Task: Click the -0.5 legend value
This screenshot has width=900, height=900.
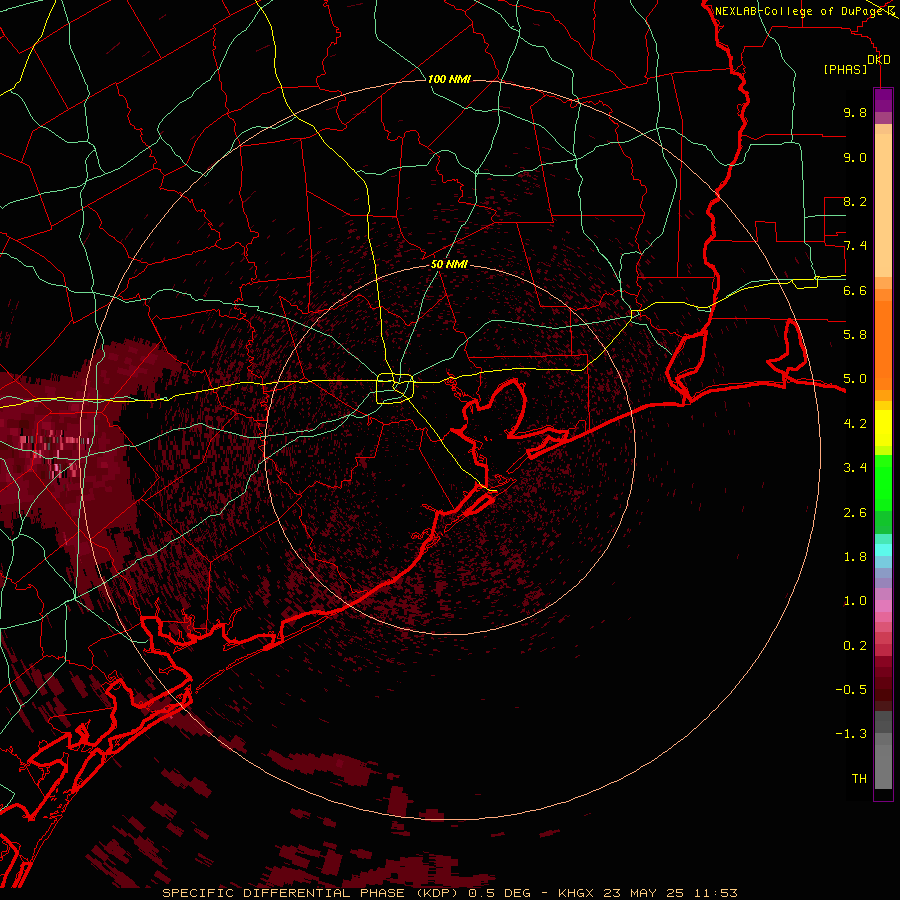Action: click(x=851, y=690)
